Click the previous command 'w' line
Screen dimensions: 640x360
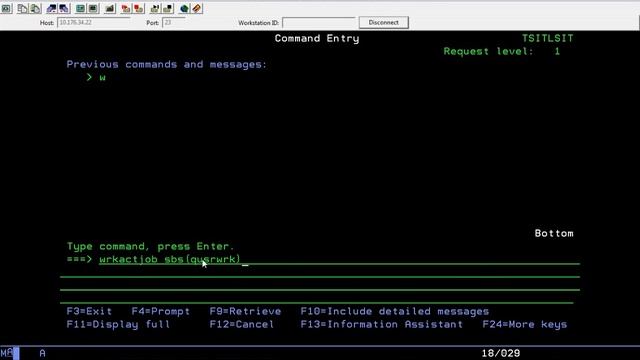point(96,77)
